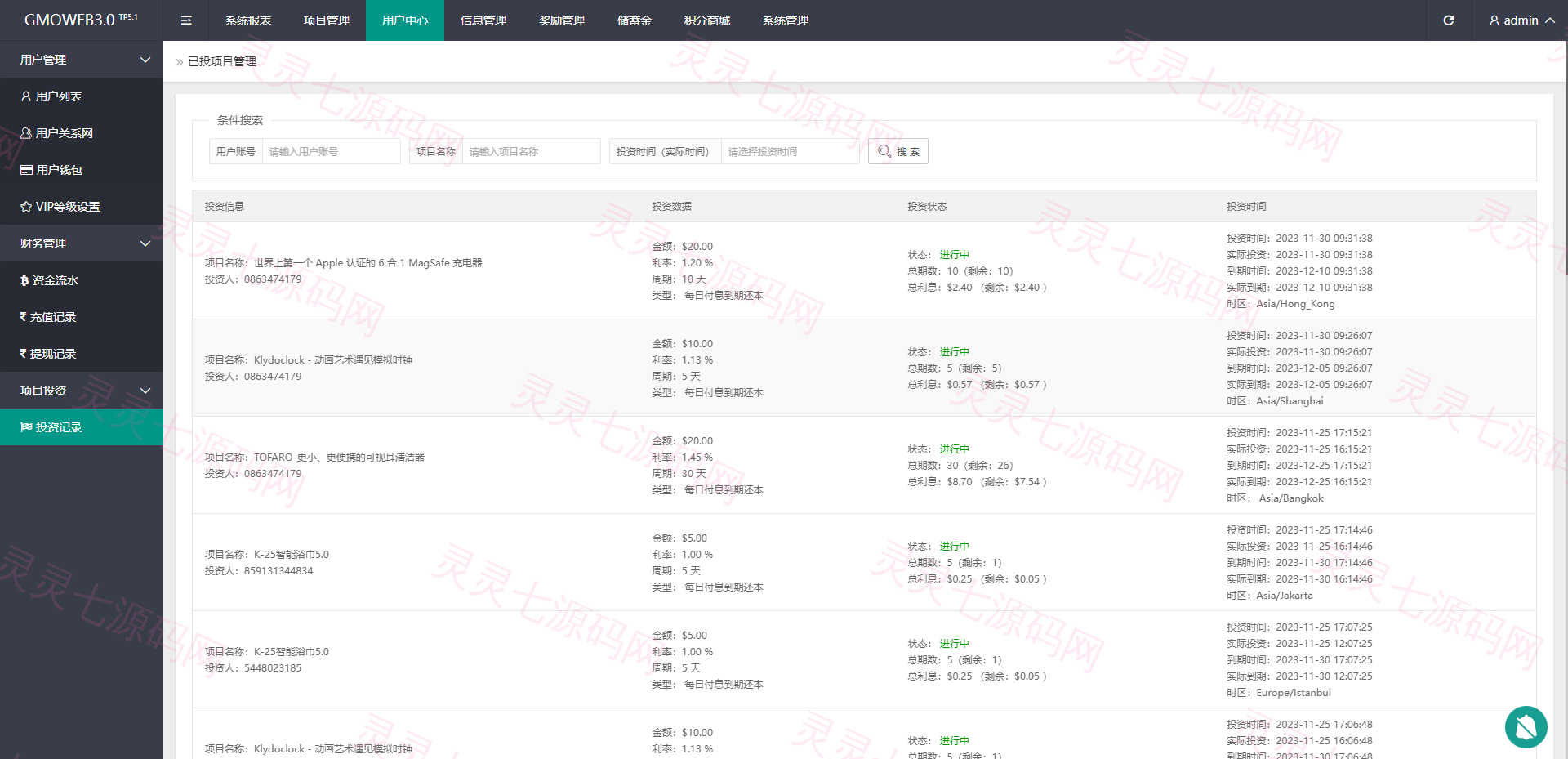The width and height of the screenshot is (1568, 759).
Task: Click the Europe/Istanbul timezone text
Action: point(1294,692)
